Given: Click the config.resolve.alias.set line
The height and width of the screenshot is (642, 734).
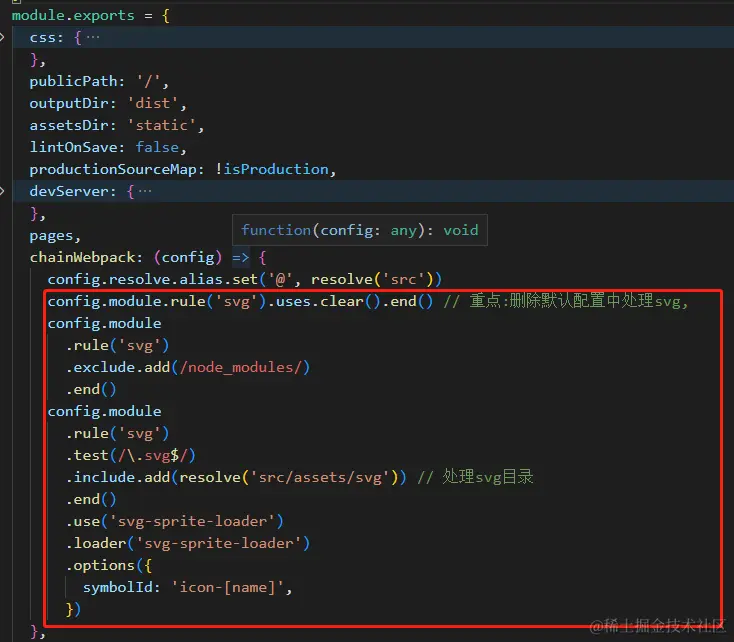Looking at the screenshot, I should pos(244,279).
